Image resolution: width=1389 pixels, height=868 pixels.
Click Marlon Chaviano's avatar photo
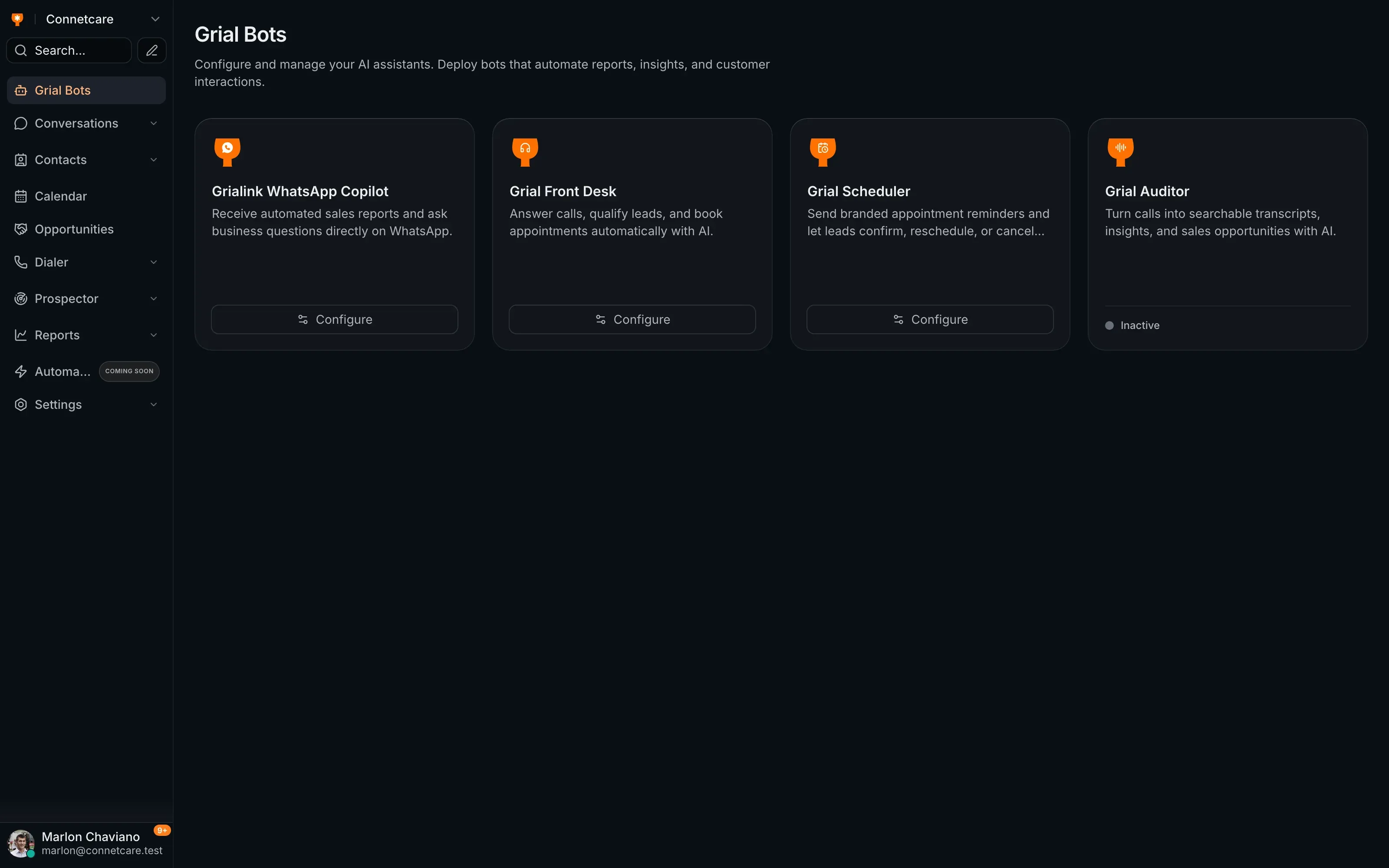(21, 843)
